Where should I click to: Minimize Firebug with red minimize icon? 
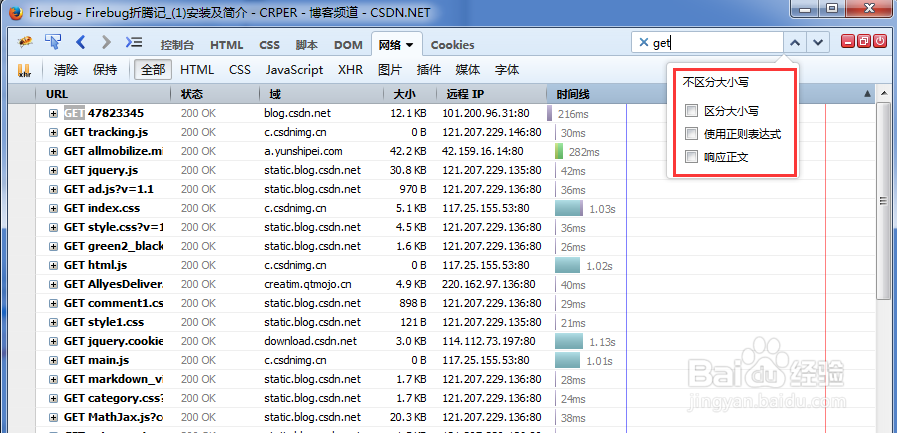[848, 41]
